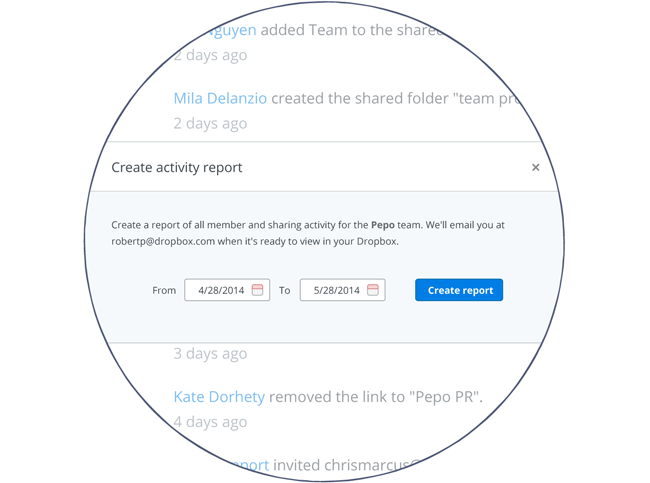Click the 'To' label
The height and width of the screenshot is (483, 650).
tap(284, 290)
